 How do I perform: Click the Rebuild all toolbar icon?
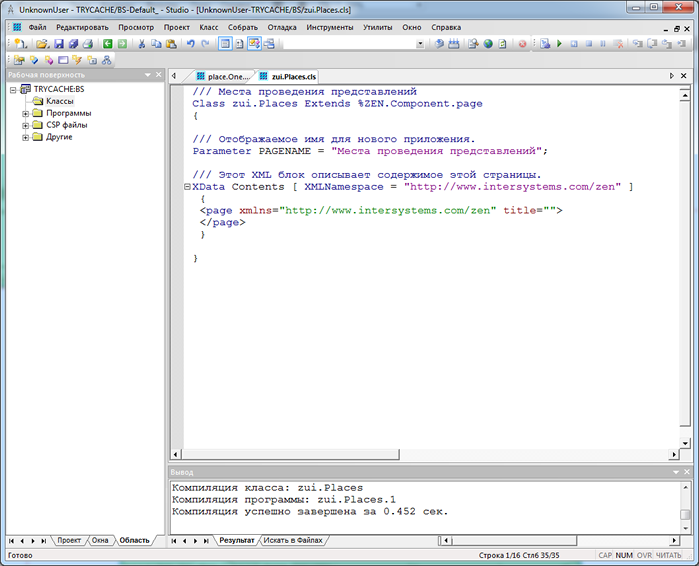coord(454,44)
